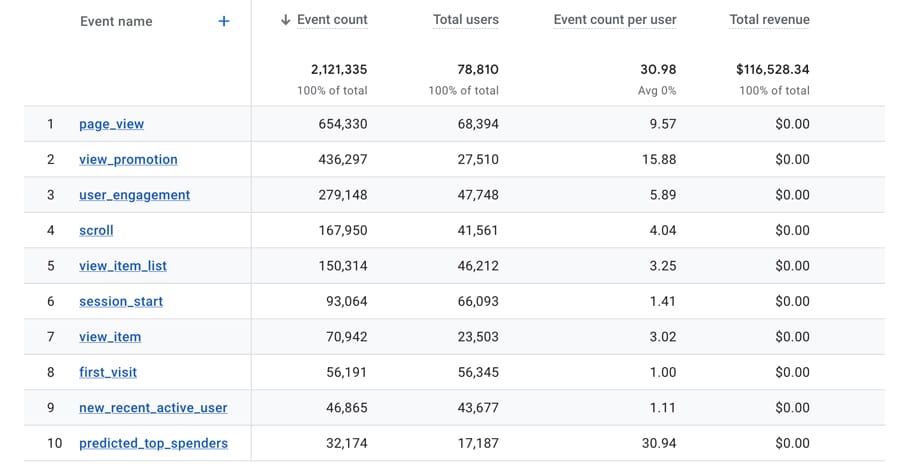Click the 1.11 per-user cell
The width and height of the screenshot is (912, 465).
[x=663, y=408]
